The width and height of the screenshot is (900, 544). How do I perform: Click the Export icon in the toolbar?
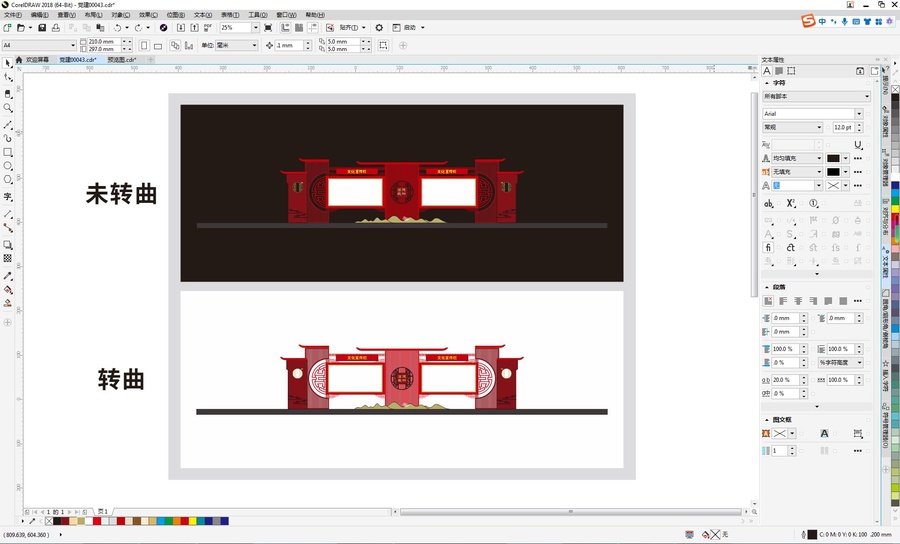(195, 28)
